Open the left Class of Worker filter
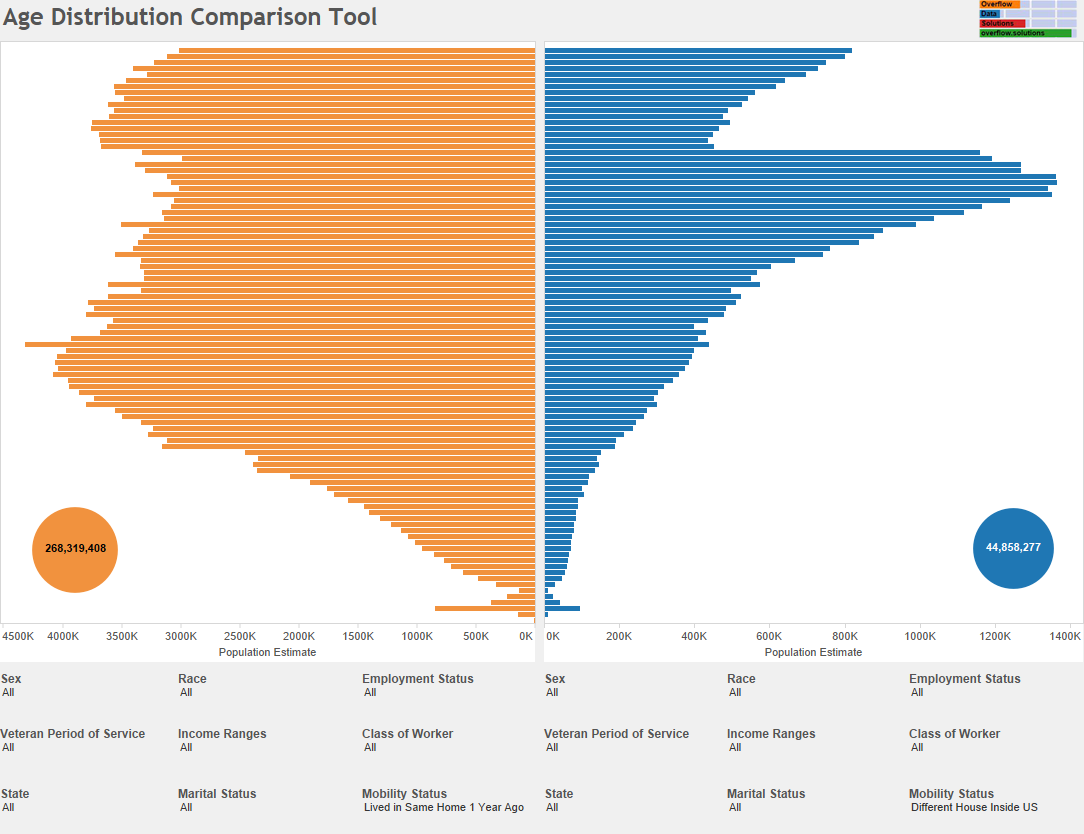 pos(408,740)
